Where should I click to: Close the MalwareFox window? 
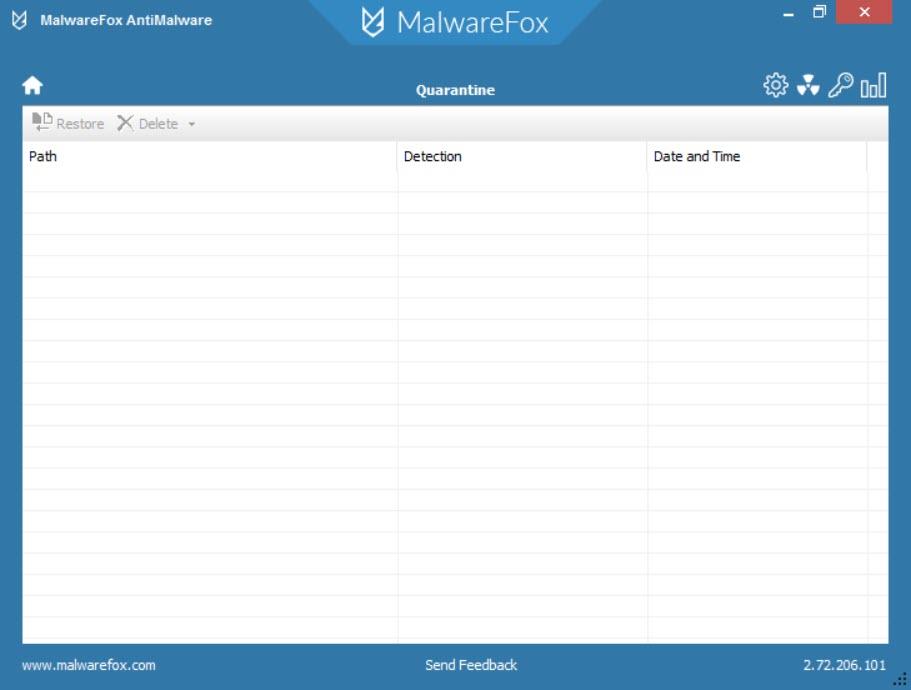[864, 12]
